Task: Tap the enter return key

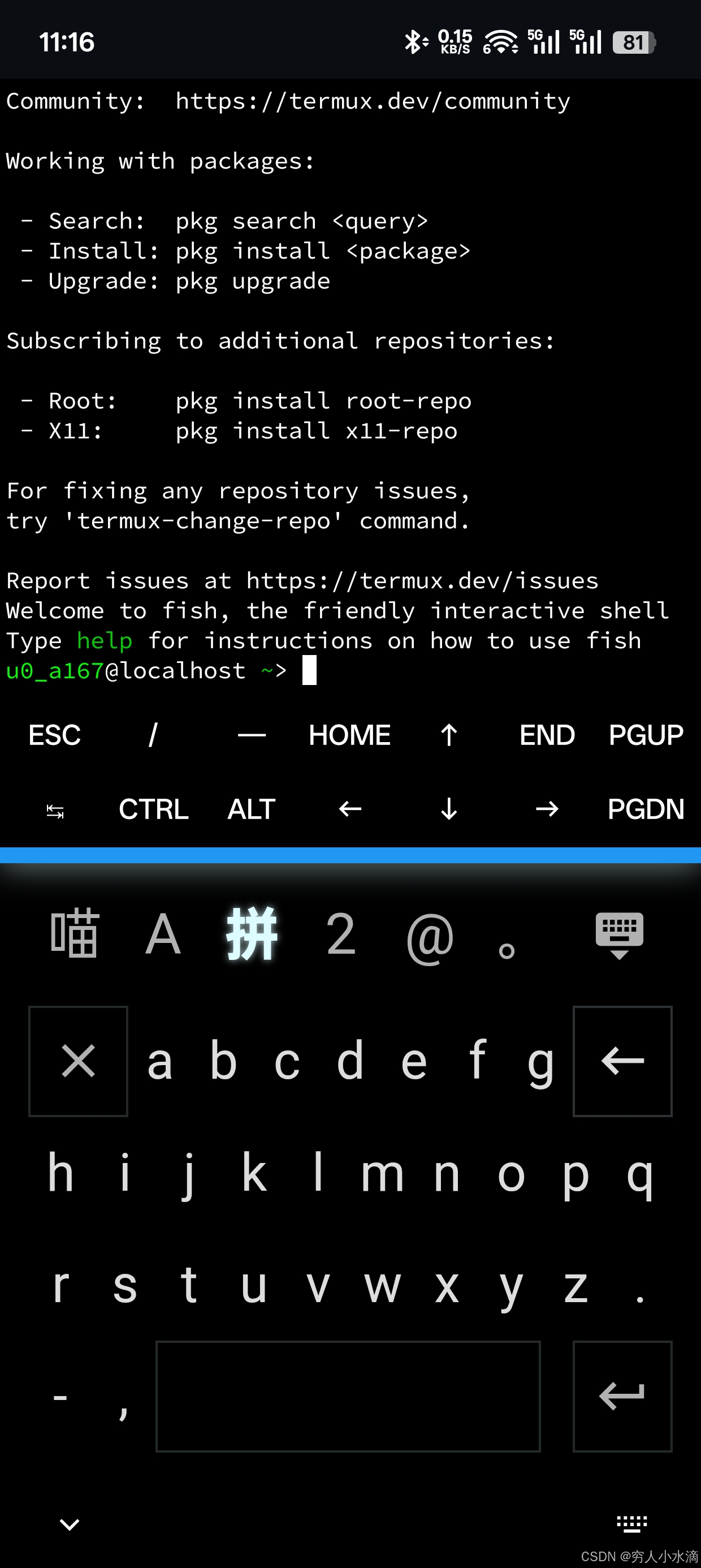Action: [x=622, y=1395]
